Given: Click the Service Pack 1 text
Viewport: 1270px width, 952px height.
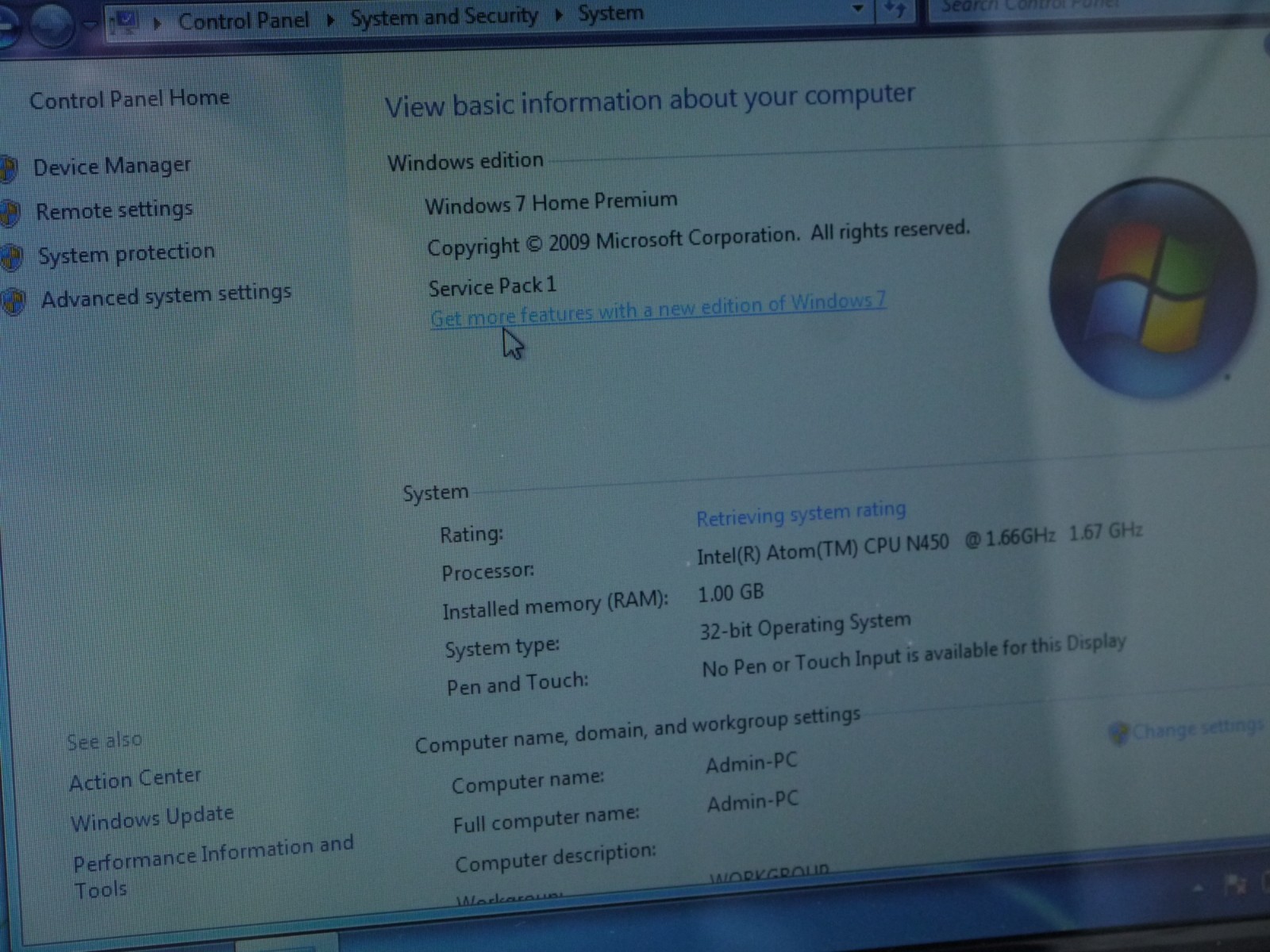Looking at the screenshot, I should (492, 286).
